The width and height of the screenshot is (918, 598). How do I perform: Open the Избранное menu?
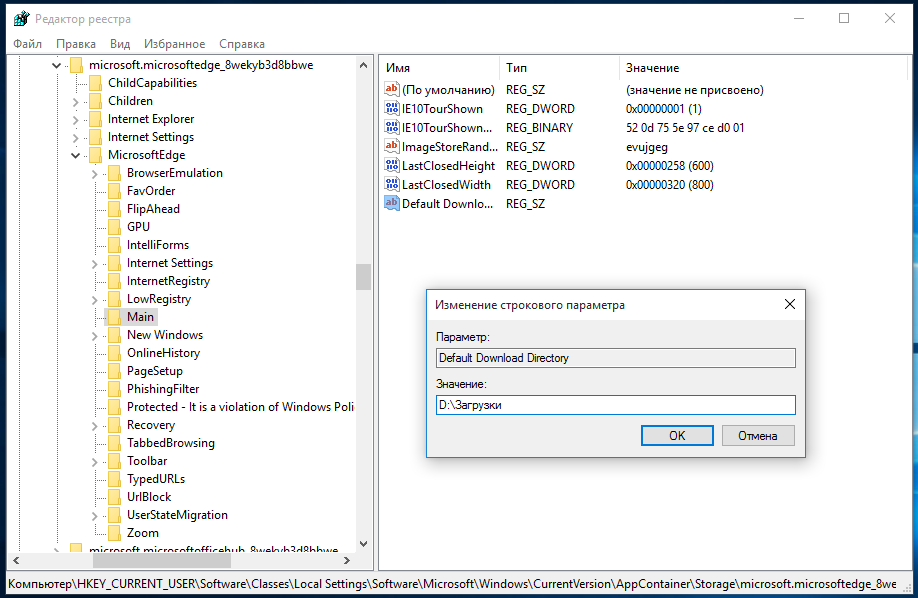pyautogui.click(x=174, y=44)
